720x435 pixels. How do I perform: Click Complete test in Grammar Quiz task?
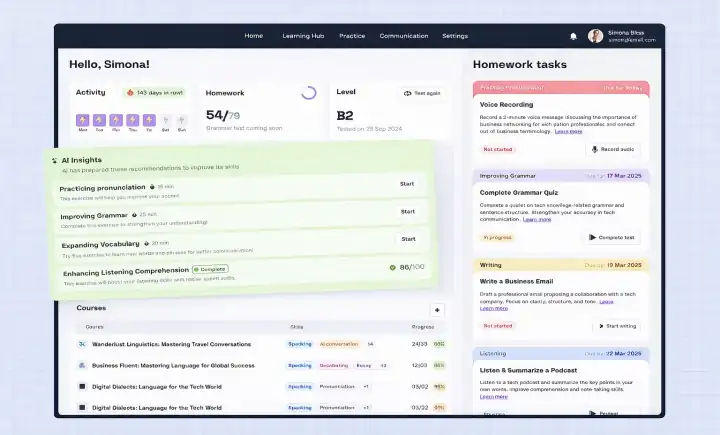pyautogui.click(x=612, y=237)
